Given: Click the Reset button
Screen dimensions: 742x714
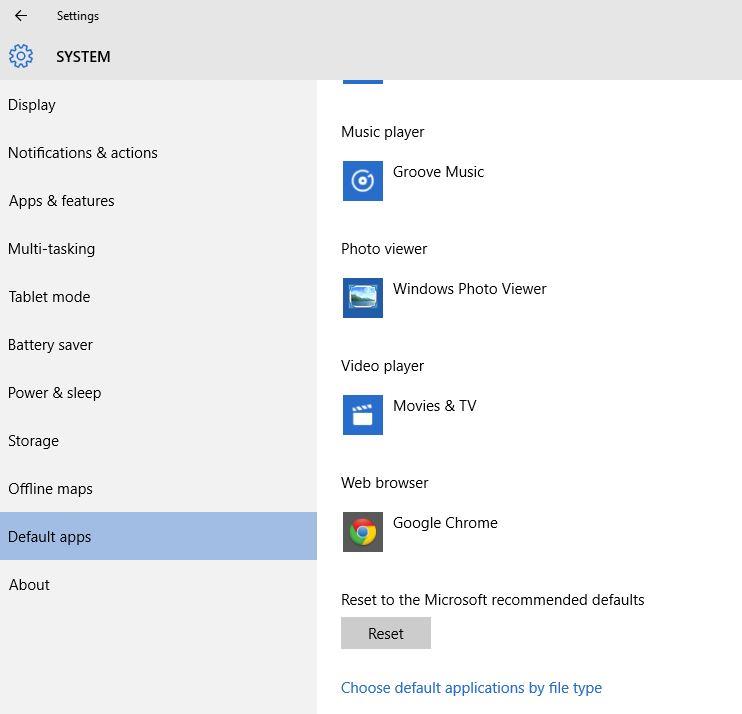Looking at the screenshot, I should click(x=386, y=633).
